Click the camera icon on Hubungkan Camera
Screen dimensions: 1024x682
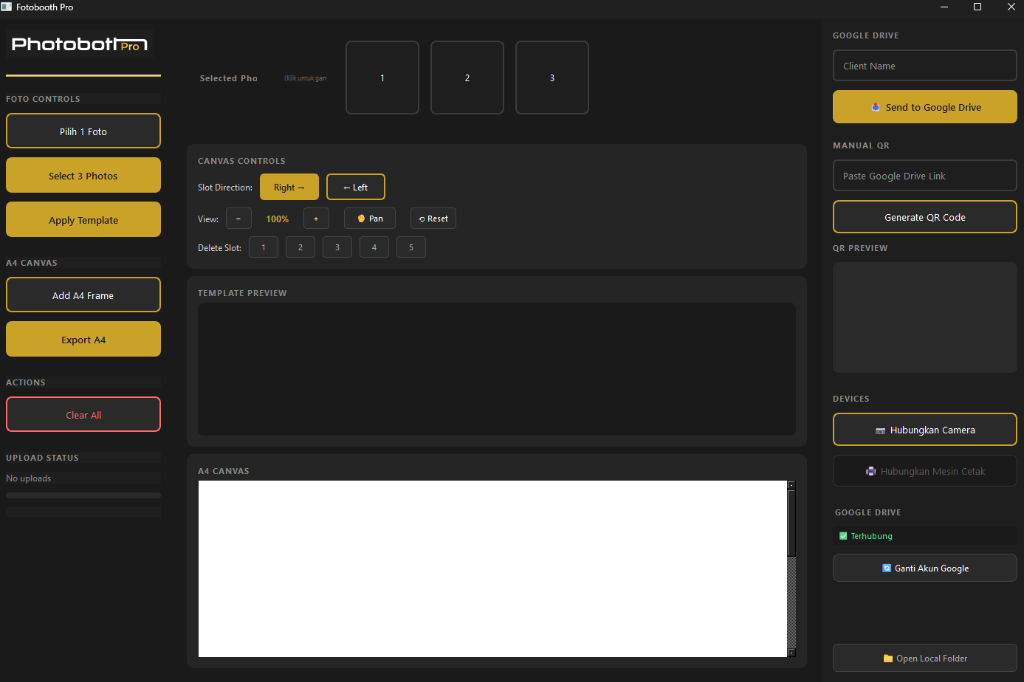tap(880, 431)
